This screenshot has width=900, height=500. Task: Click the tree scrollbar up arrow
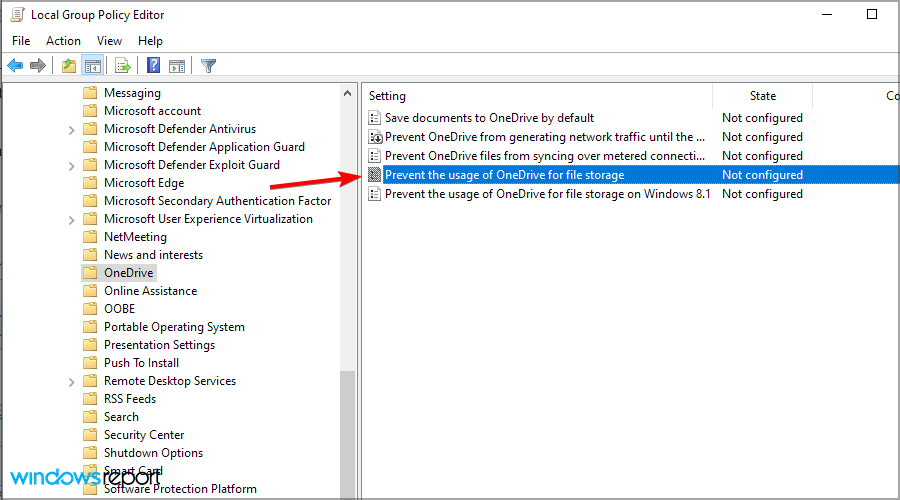point(347,92)
